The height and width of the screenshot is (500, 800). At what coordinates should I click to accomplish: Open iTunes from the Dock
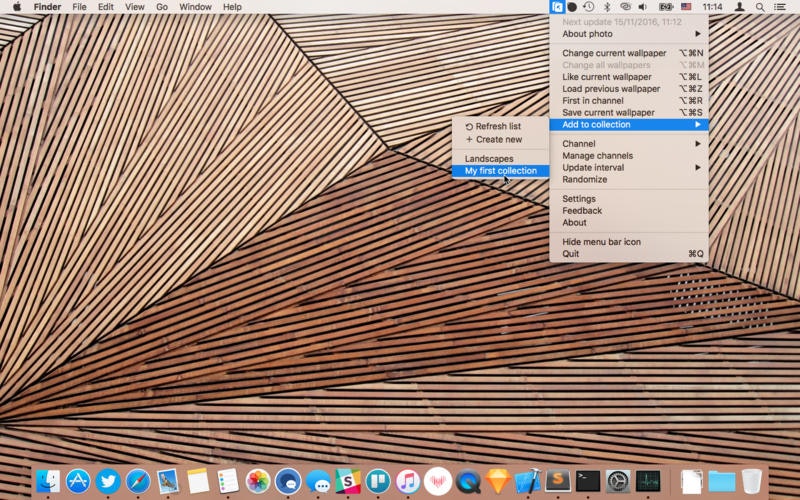point(408,481)
